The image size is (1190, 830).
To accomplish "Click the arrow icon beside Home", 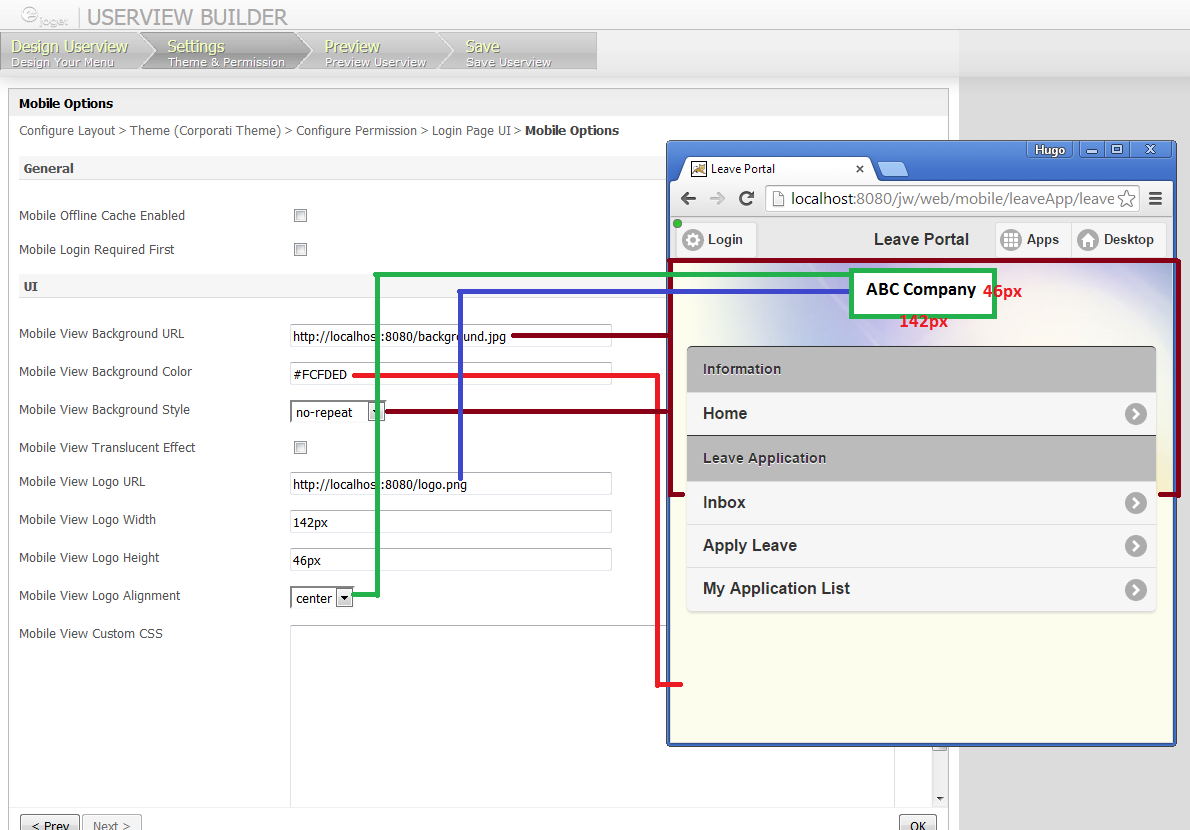I will tap(1135, 414).
